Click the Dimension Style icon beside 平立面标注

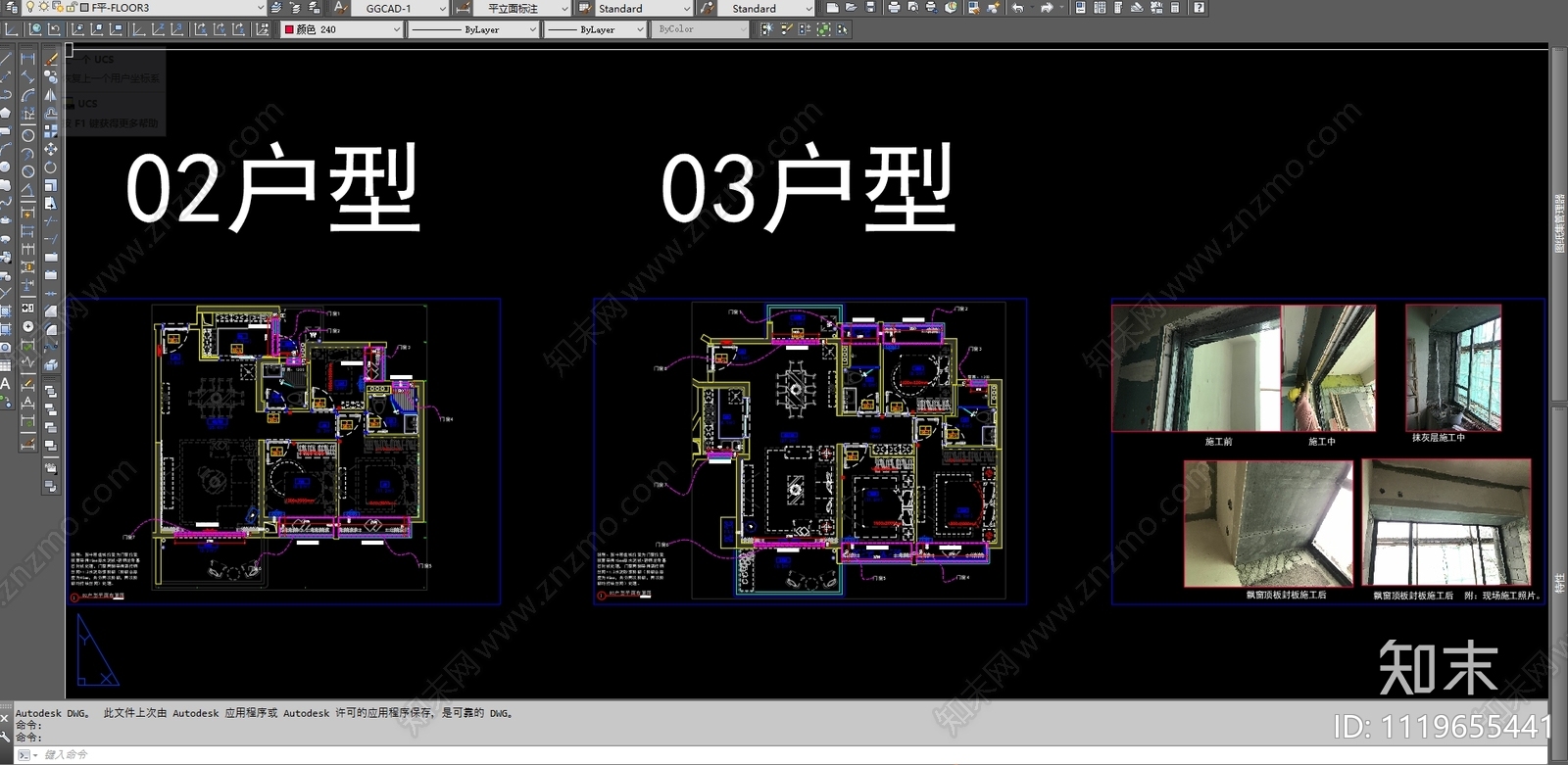[463, 8]
